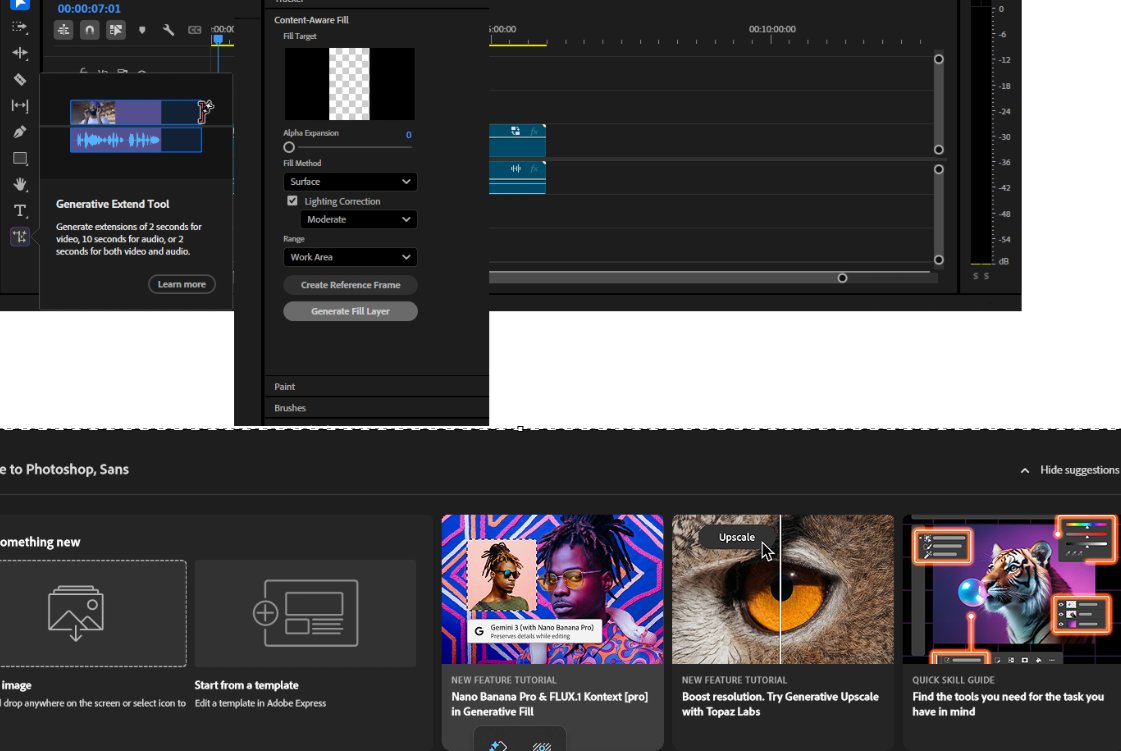Screen dimensions: 1121x751
Task: Toggle Snap in Timeline magnet icon
Action: coord(89,30)
